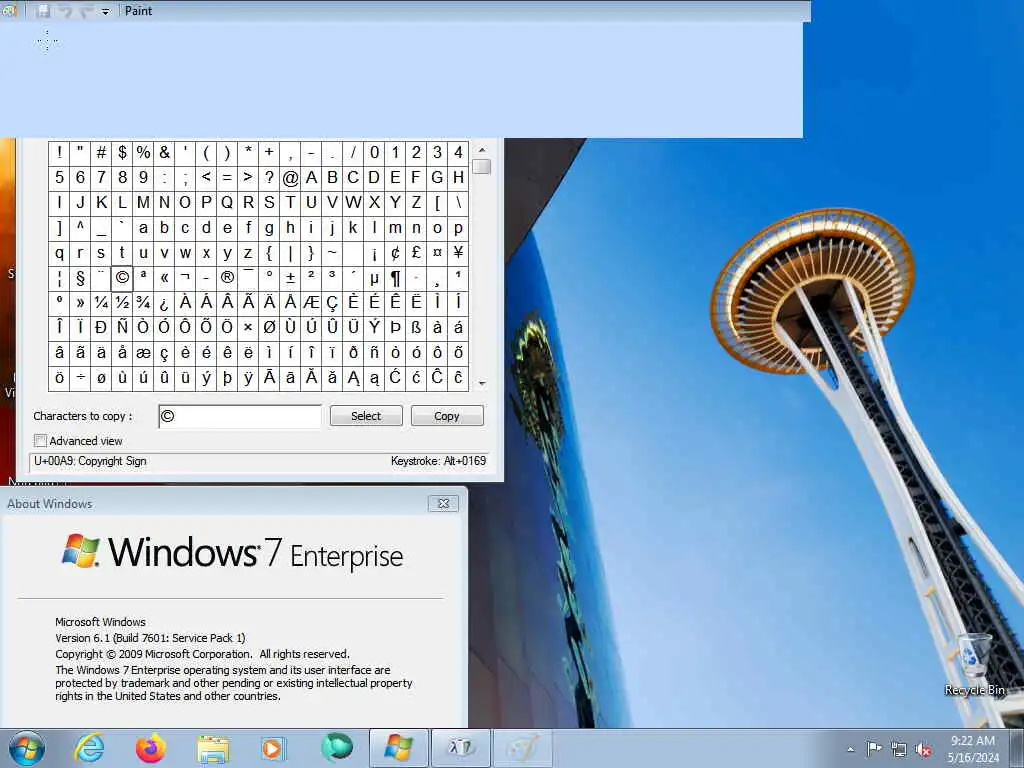Enable the Advanced view checkbox
This screenshot has width=1024, height=768.
tap(40, 441)
